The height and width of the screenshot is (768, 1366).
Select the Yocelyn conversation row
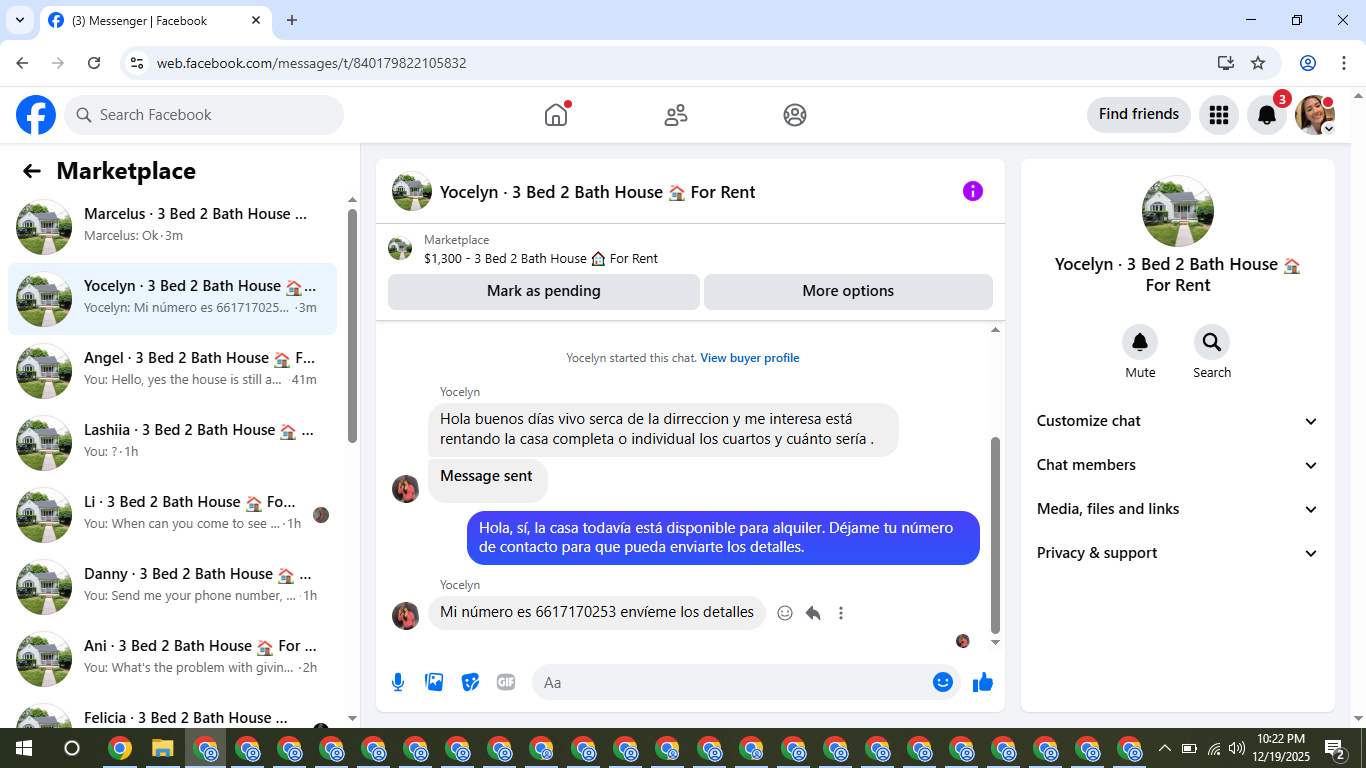click(x=172, y=298)
